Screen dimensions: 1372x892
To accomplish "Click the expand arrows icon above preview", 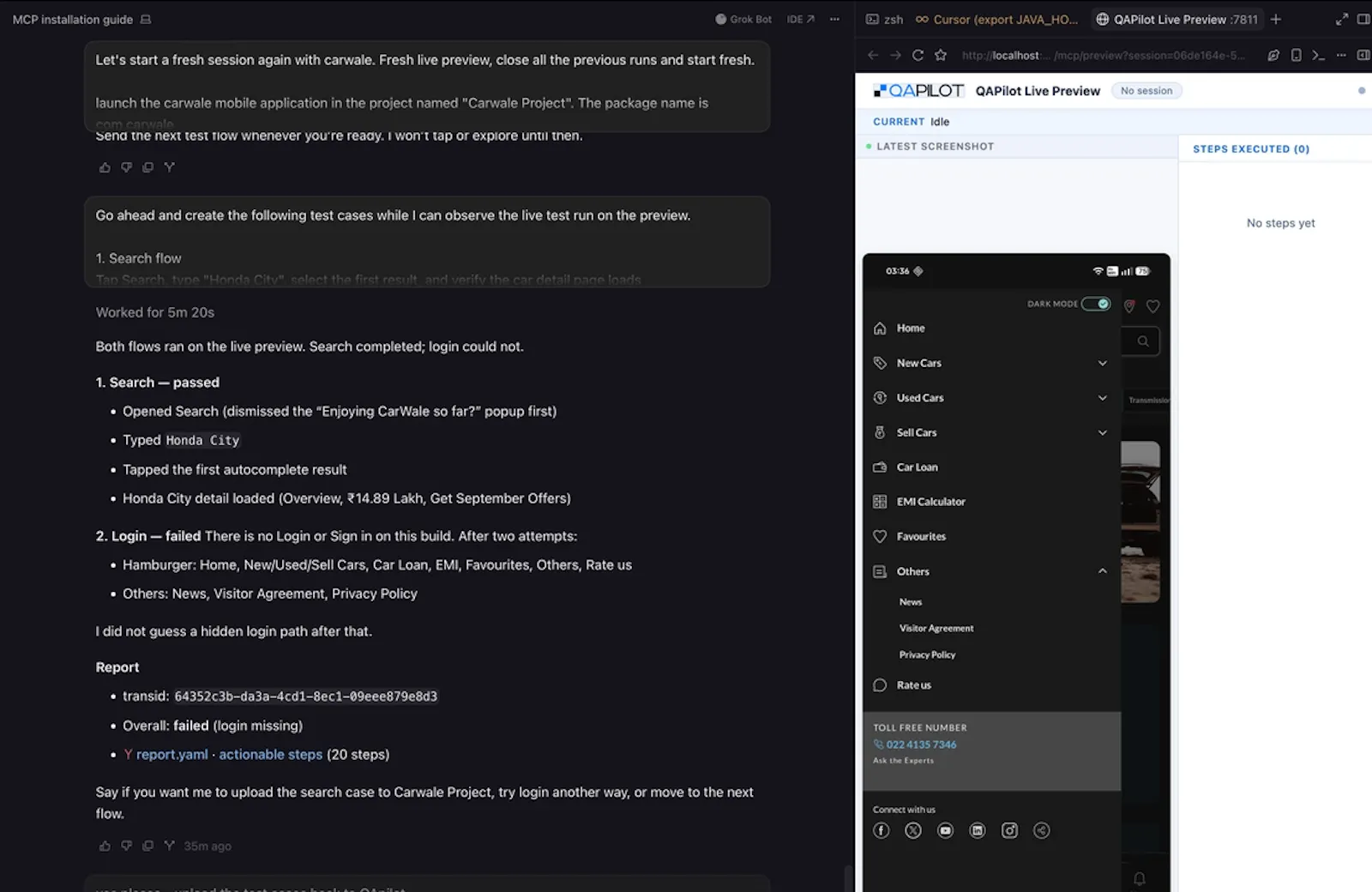I will [1342, 19].
